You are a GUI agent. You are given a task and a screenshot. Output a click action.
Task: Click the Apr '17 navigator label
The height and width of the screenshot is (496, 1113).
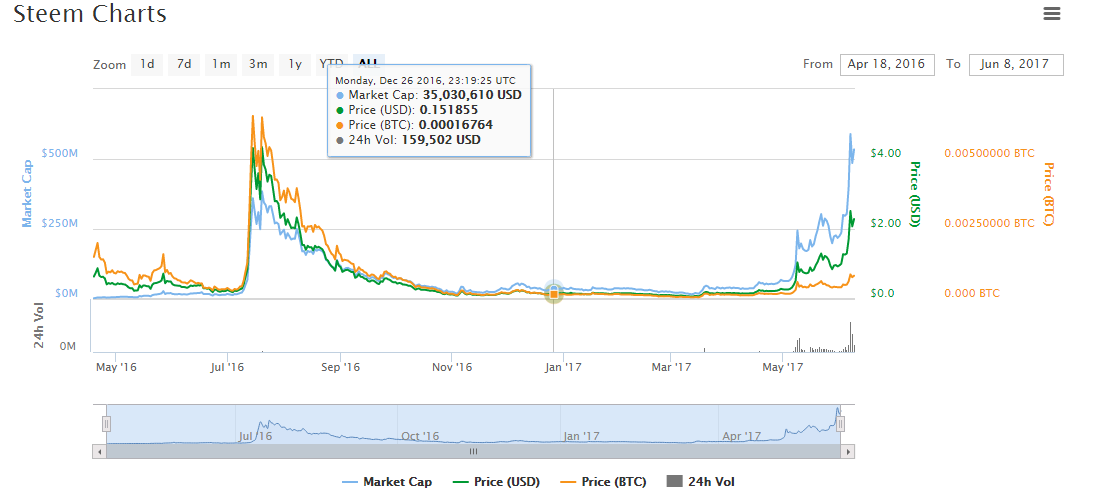click(x=742, y=436)
